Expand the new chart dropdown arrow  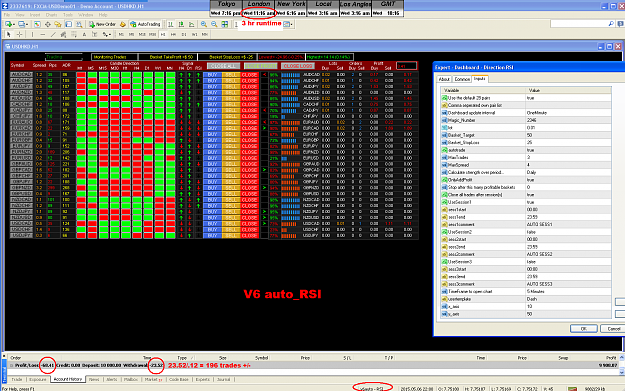tap(13, 24)
